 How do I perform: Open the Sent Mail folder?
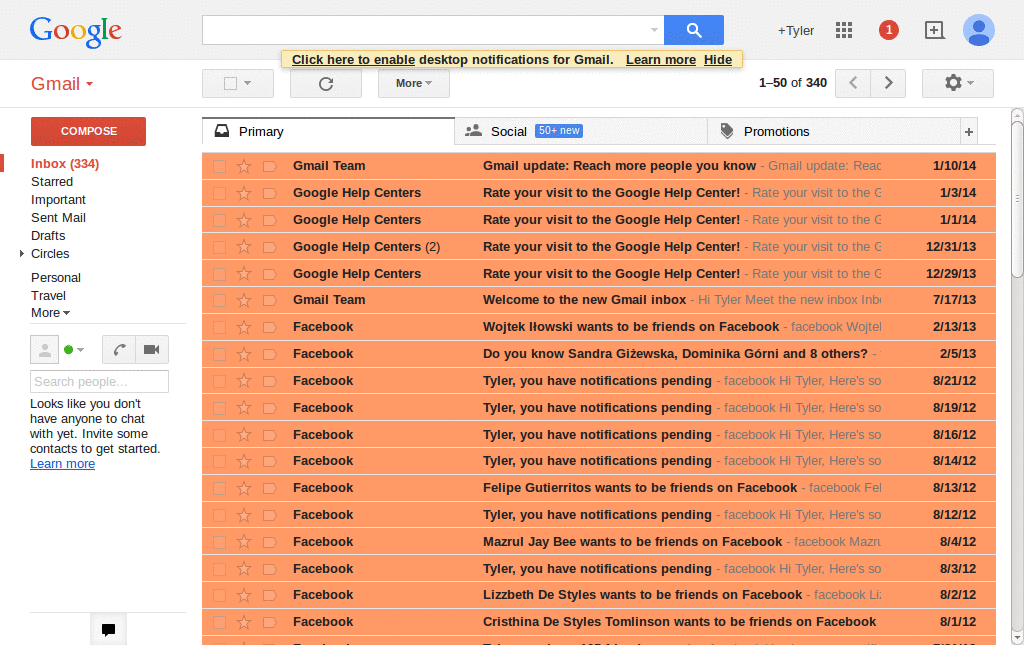click(58, 218)
